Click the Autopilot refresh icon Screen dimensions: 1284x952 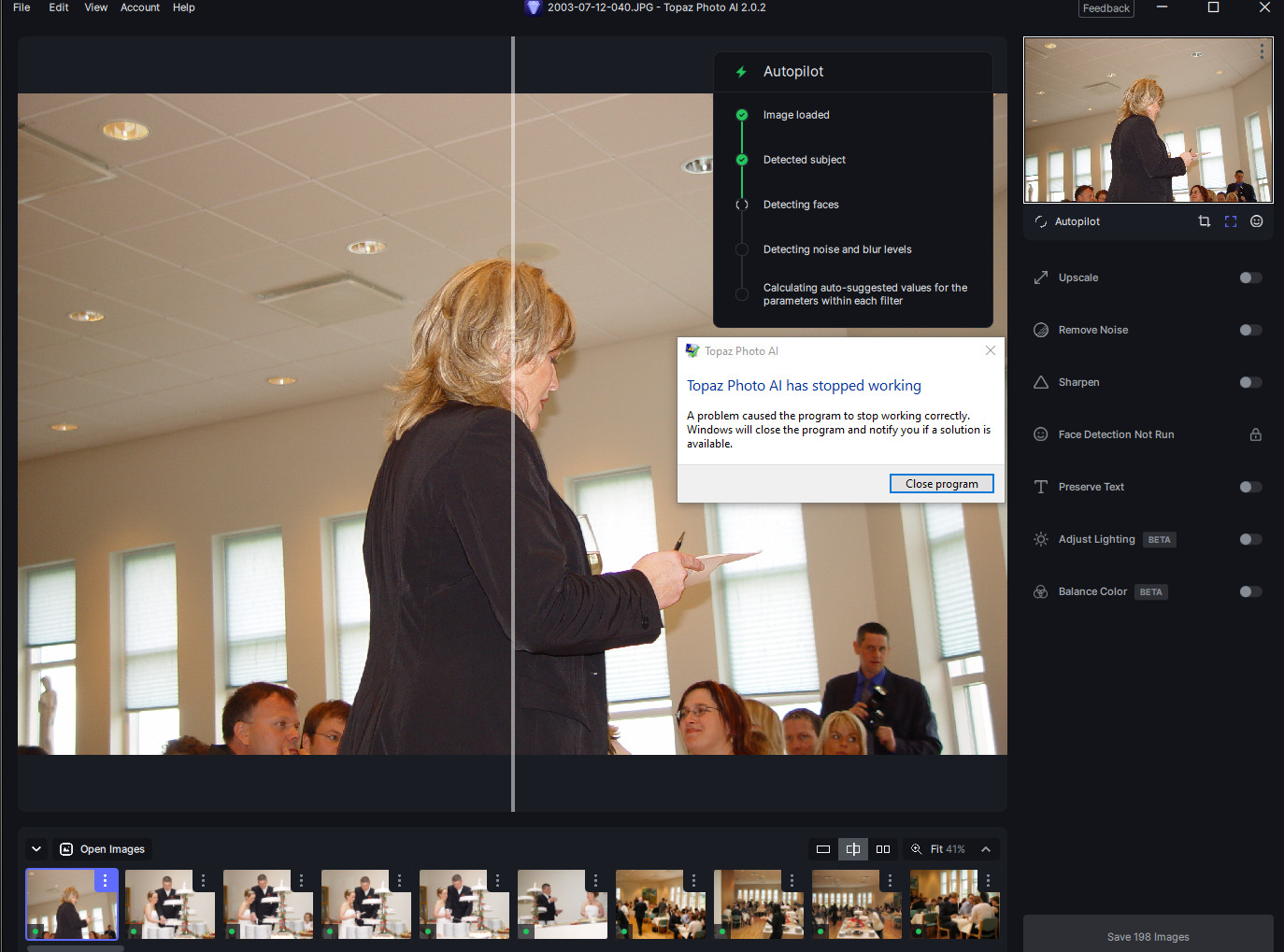click(1041, 221)
